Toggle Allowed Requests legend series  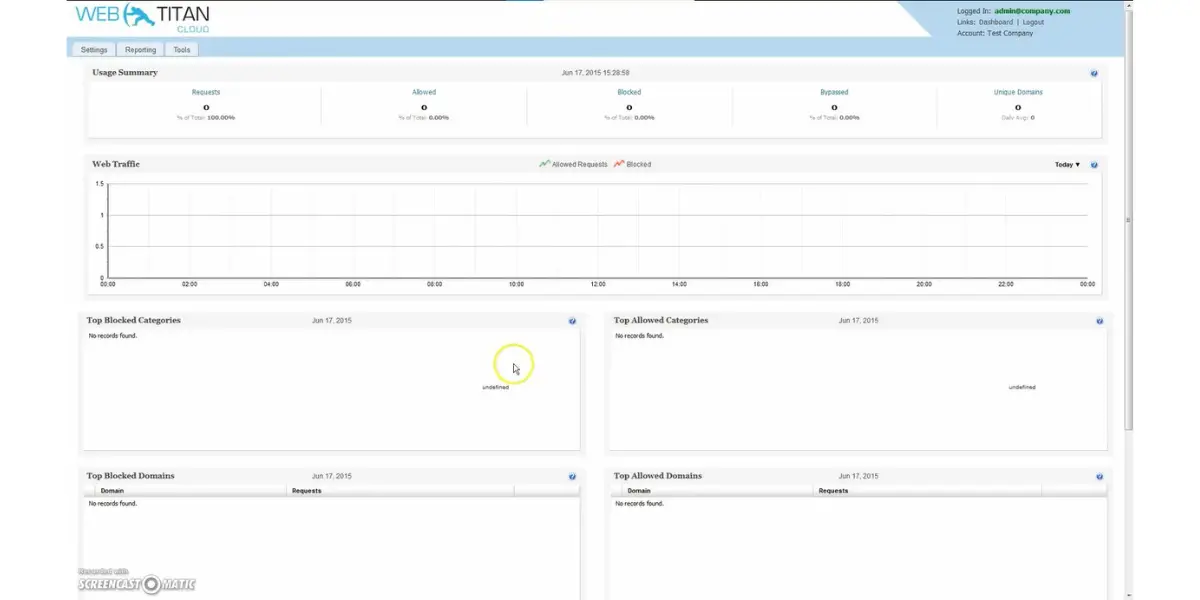pyautogui.click(x=573, y=164)
